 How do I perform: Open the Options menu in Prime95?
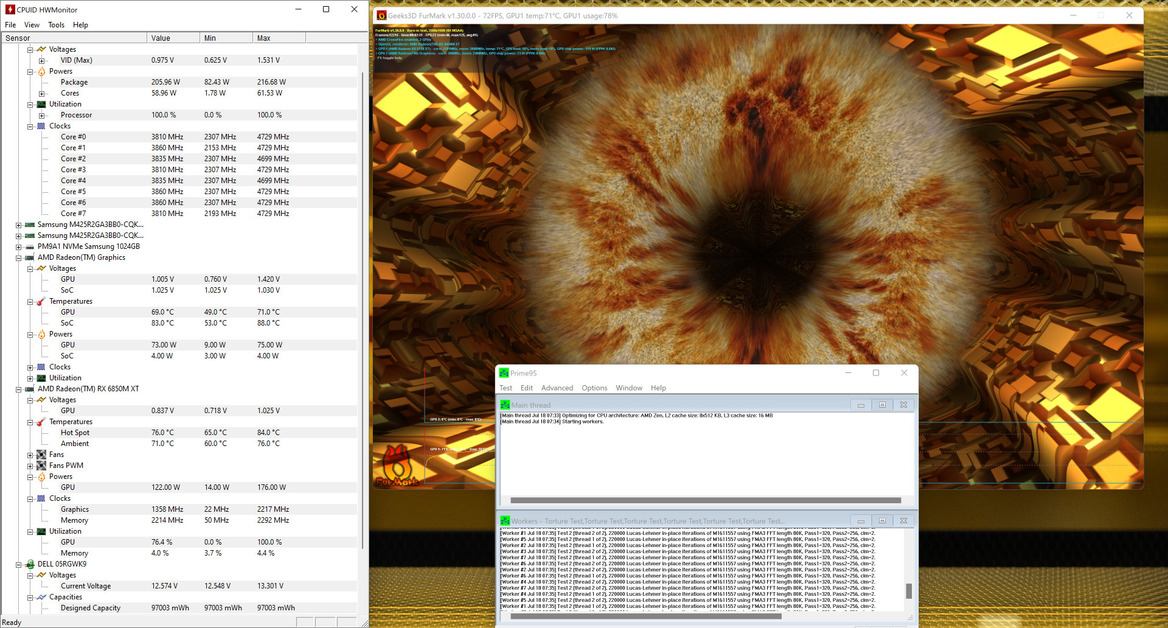(594, 388)
